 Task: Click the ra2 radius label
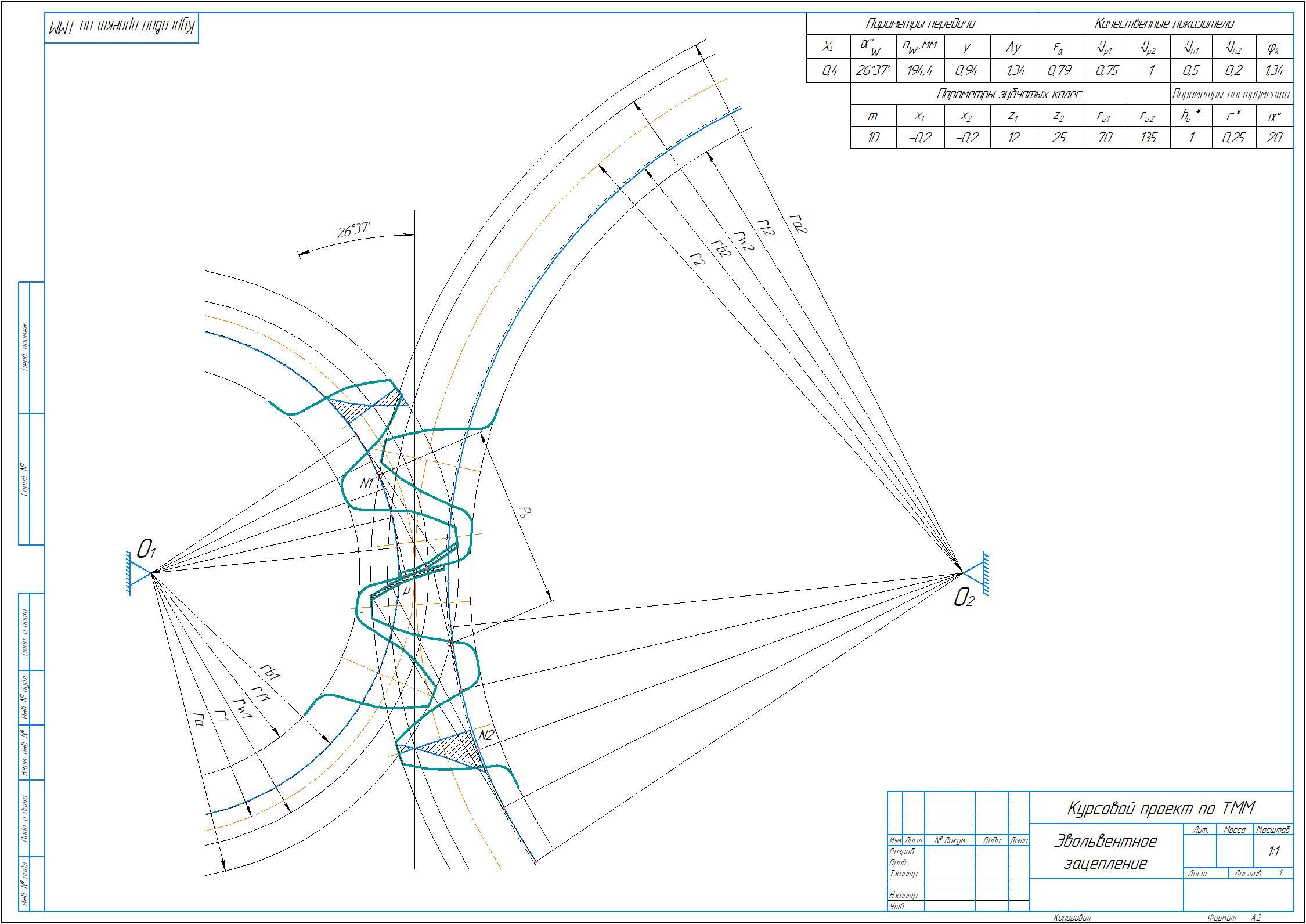pyautogui.click(x=799, y=224)
